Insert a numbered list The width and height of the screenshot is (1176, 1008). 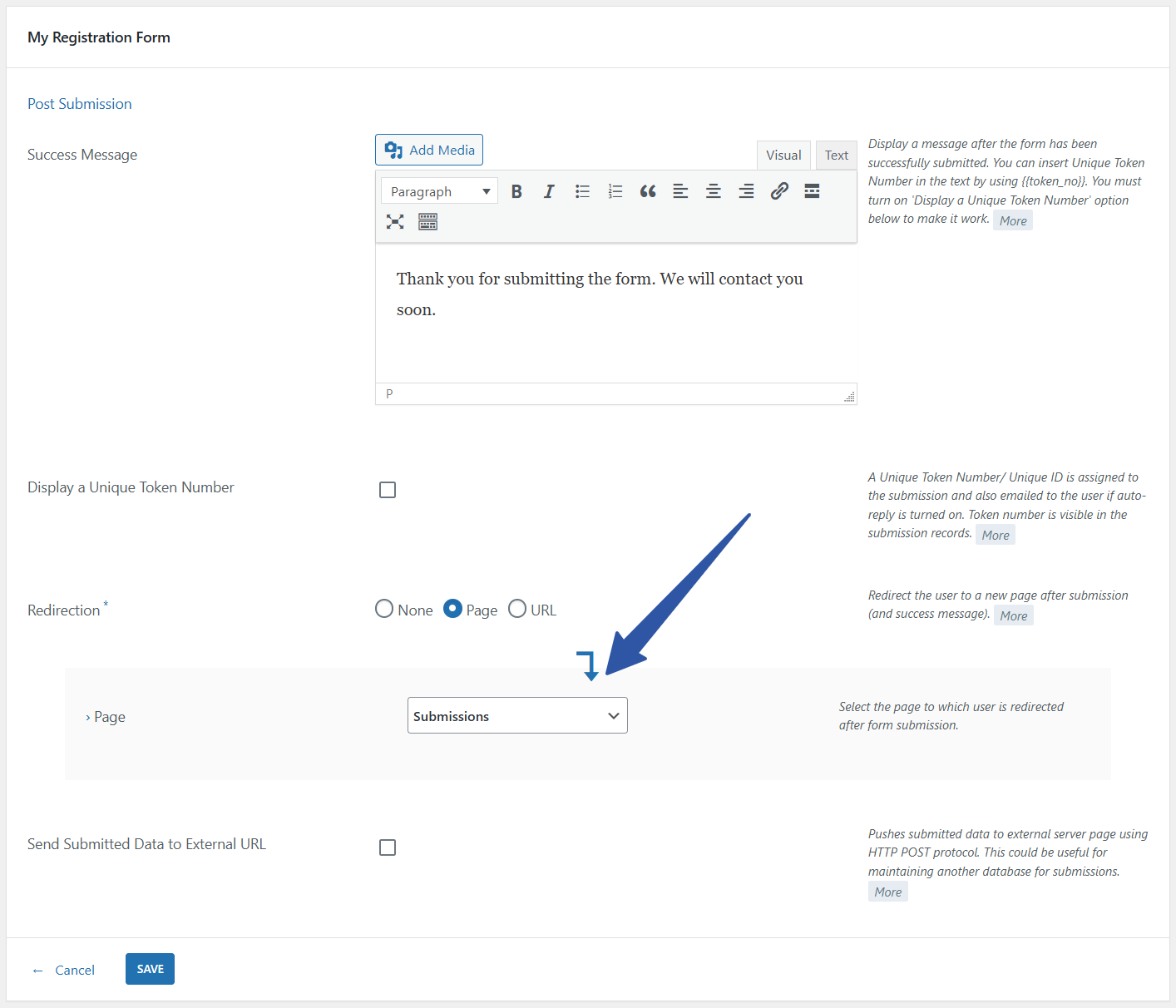point(615,191)
